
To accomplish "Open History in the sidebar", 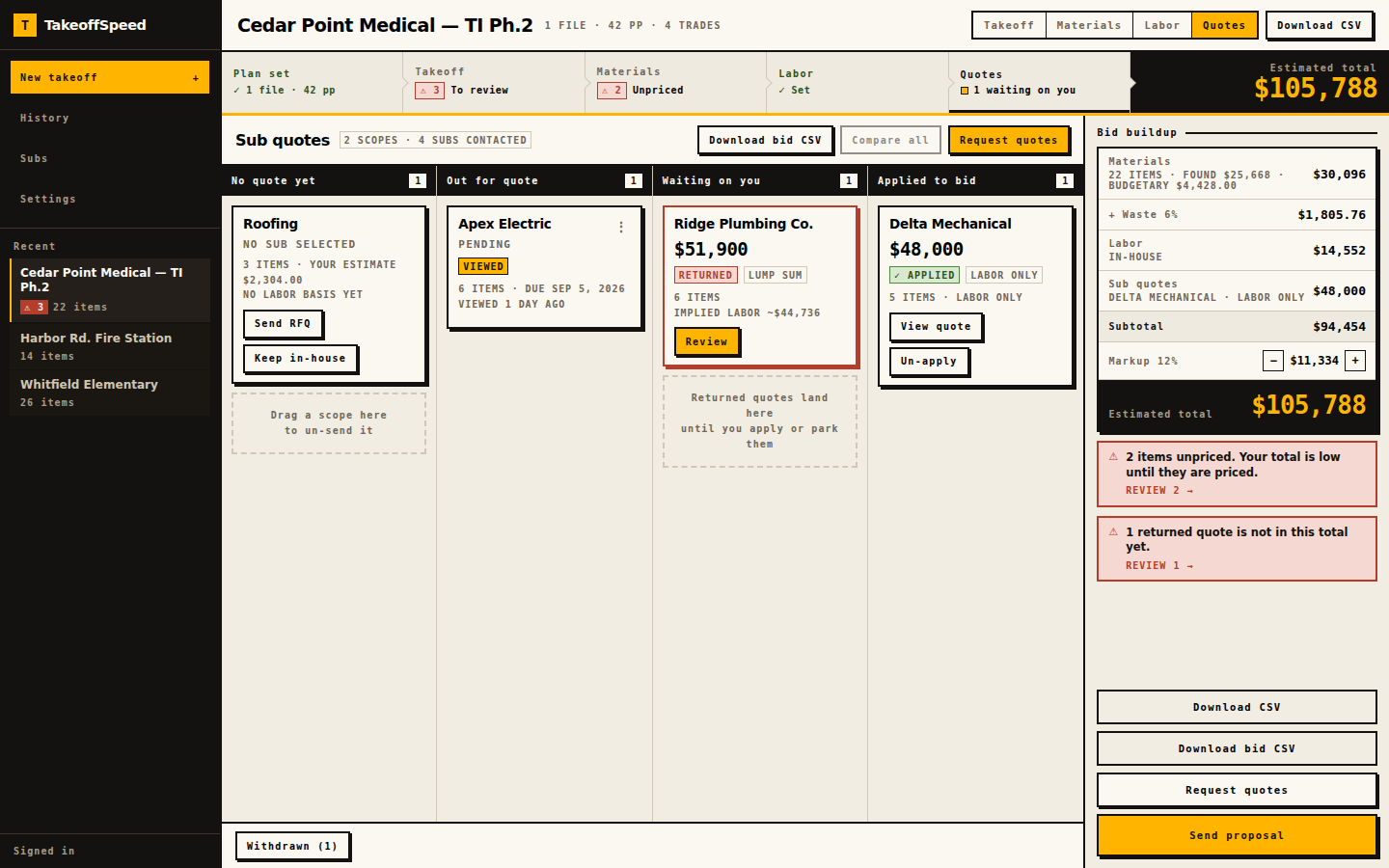I will click(111, 118).
